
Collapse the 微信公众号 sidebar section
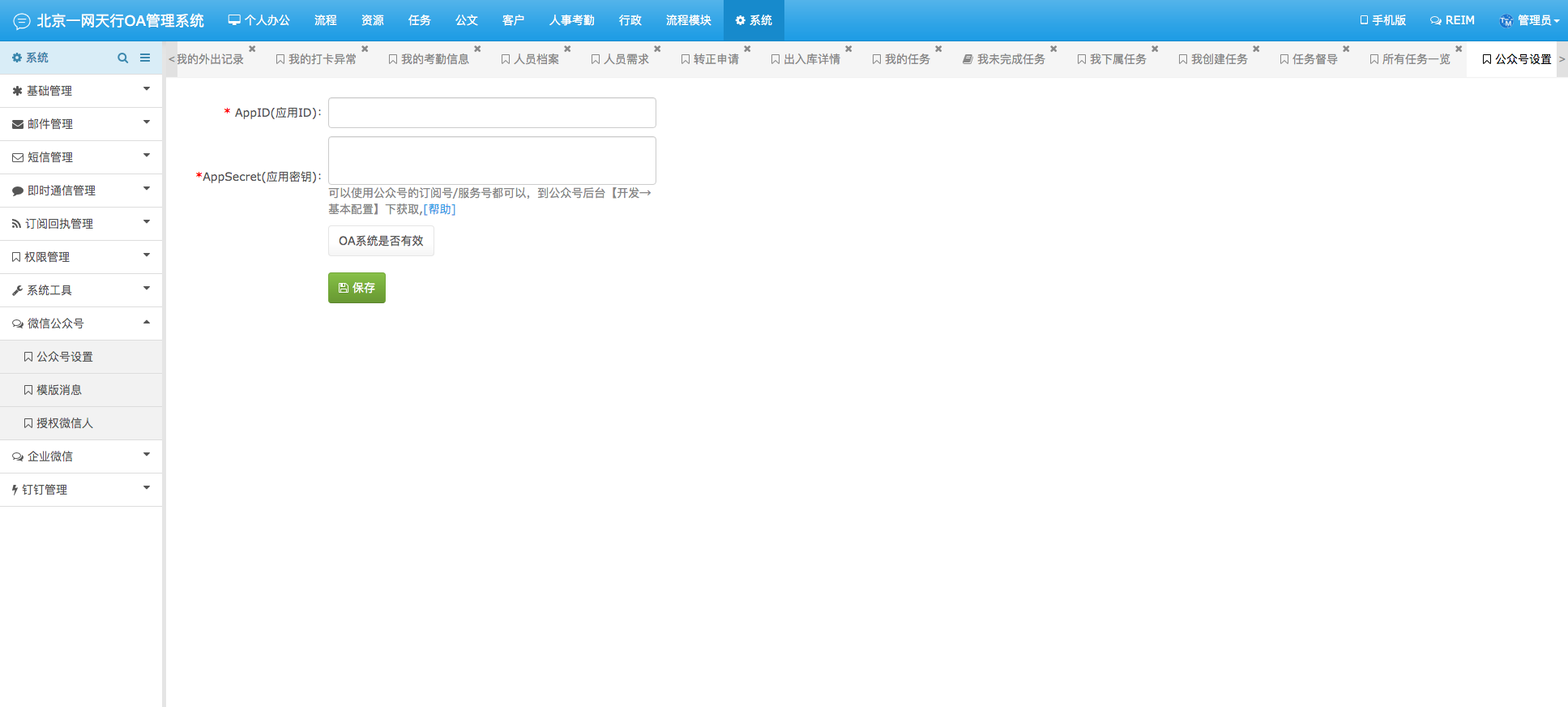[81, 324]
